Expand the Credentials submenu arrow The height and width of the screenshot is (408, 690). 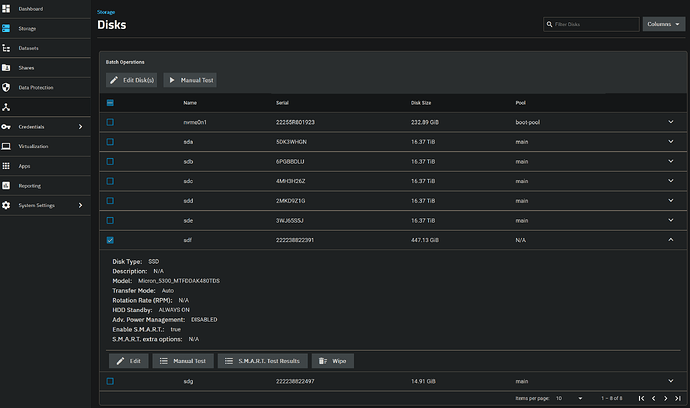[x=81, y=127]
